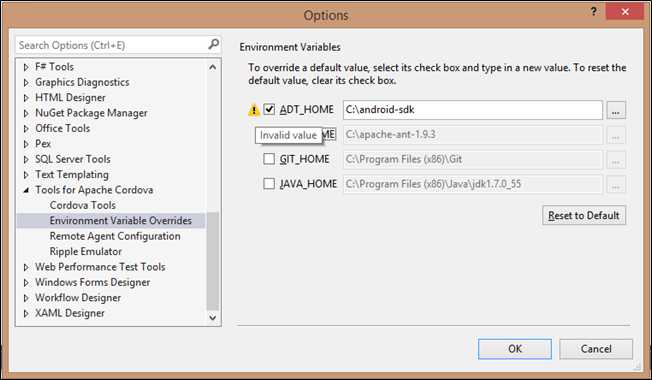Click the ADT_HOME path field
Viewport: 652px width, 380px height.
pos(473,110)
